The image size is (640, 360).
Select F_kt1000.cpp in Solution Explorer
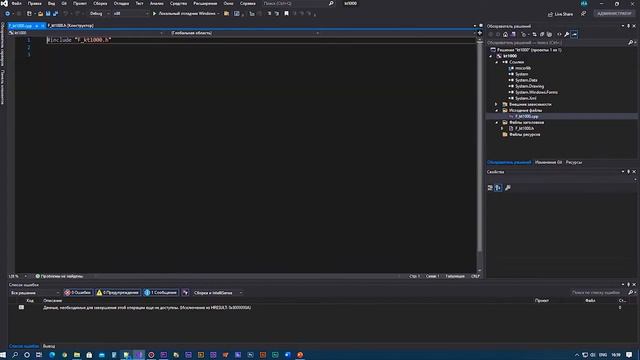tap(527, 116)
